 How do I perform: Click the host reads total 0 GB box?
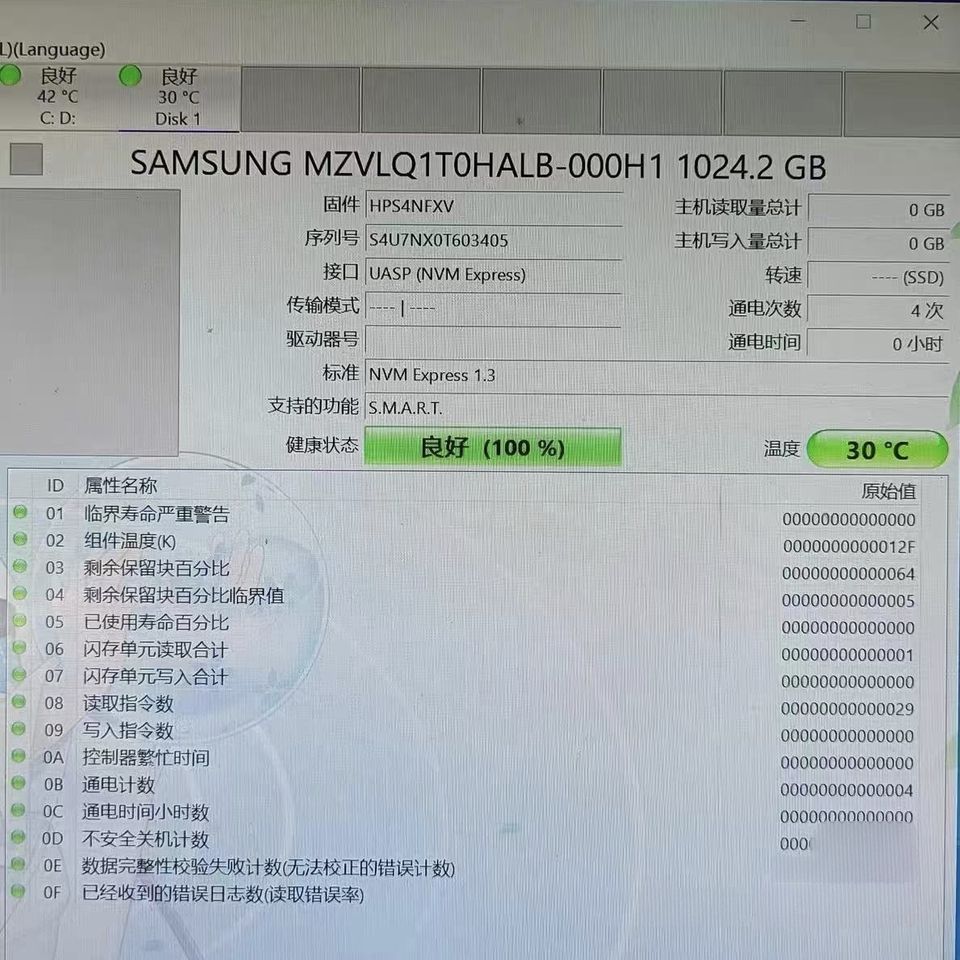pyautogui.click(x=878, y=209)
